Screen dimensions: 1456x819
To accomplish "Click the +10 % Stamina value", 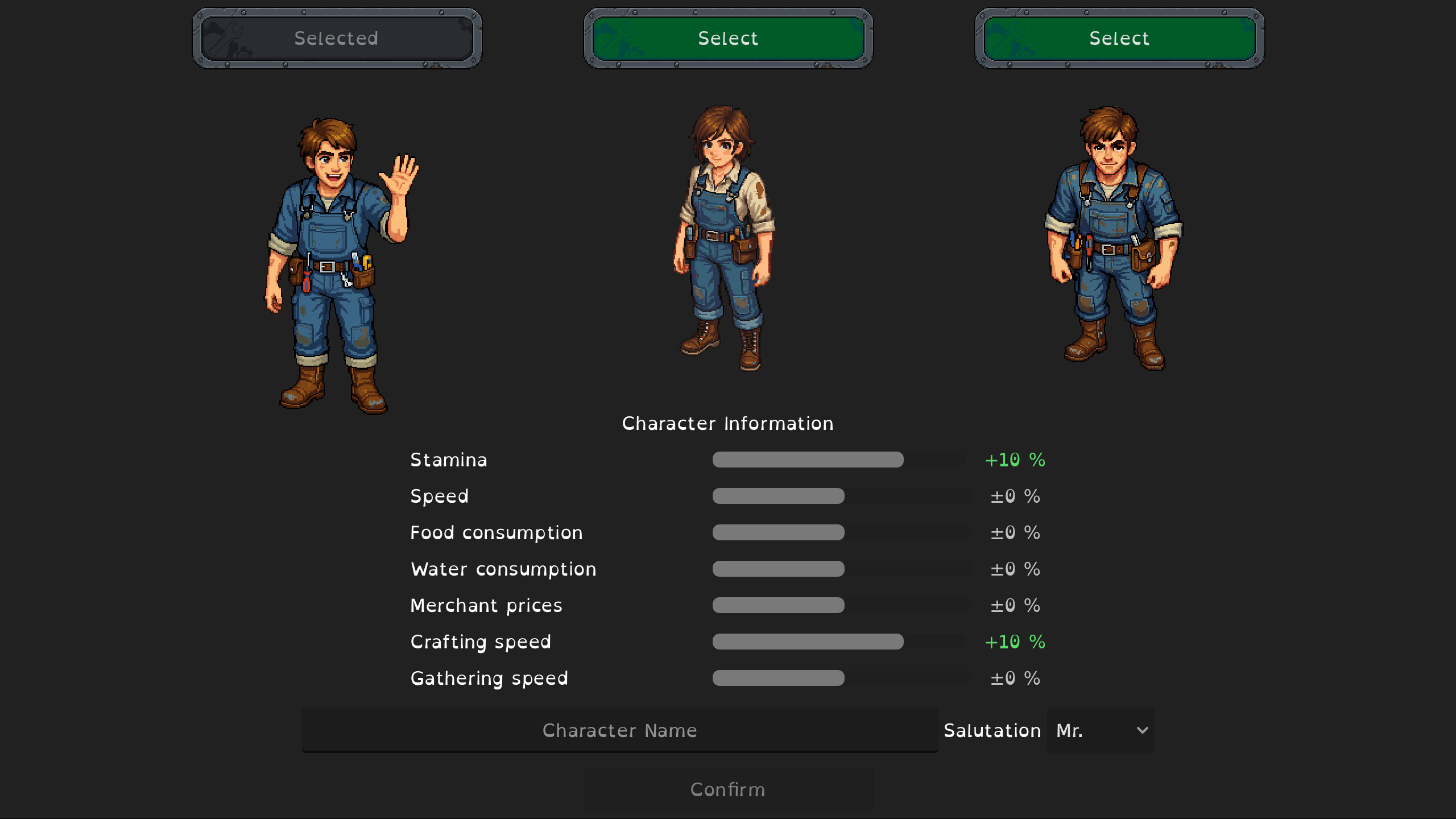I will tap(1015, 460).
